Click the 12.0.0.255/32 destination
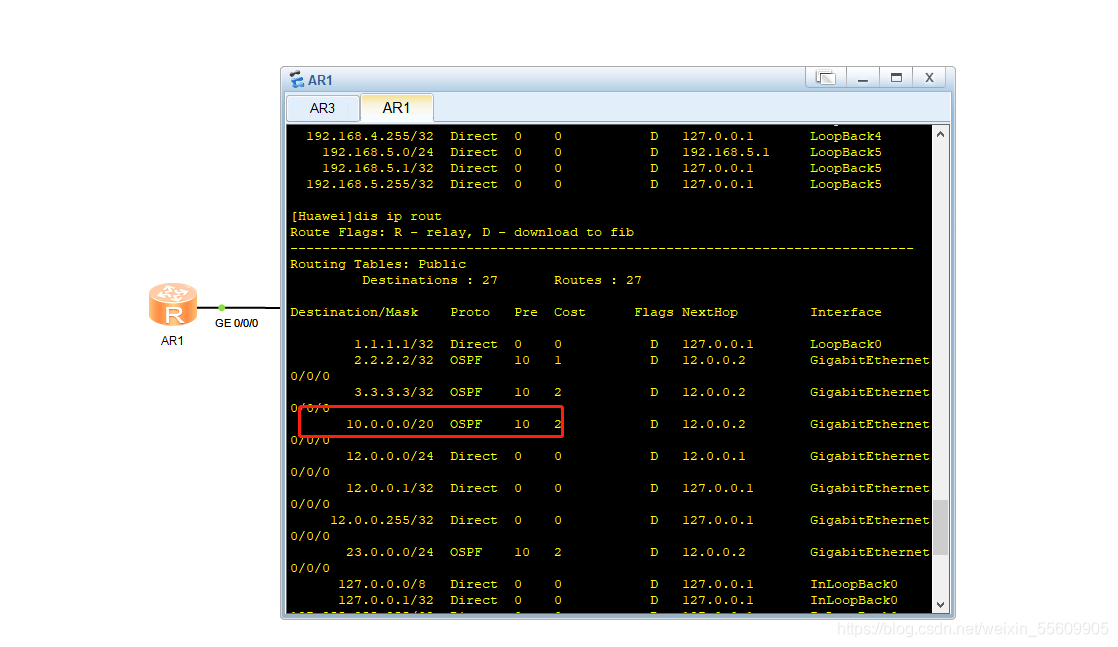Viewport: 1118px width, 647px height. tap(382, 520)
